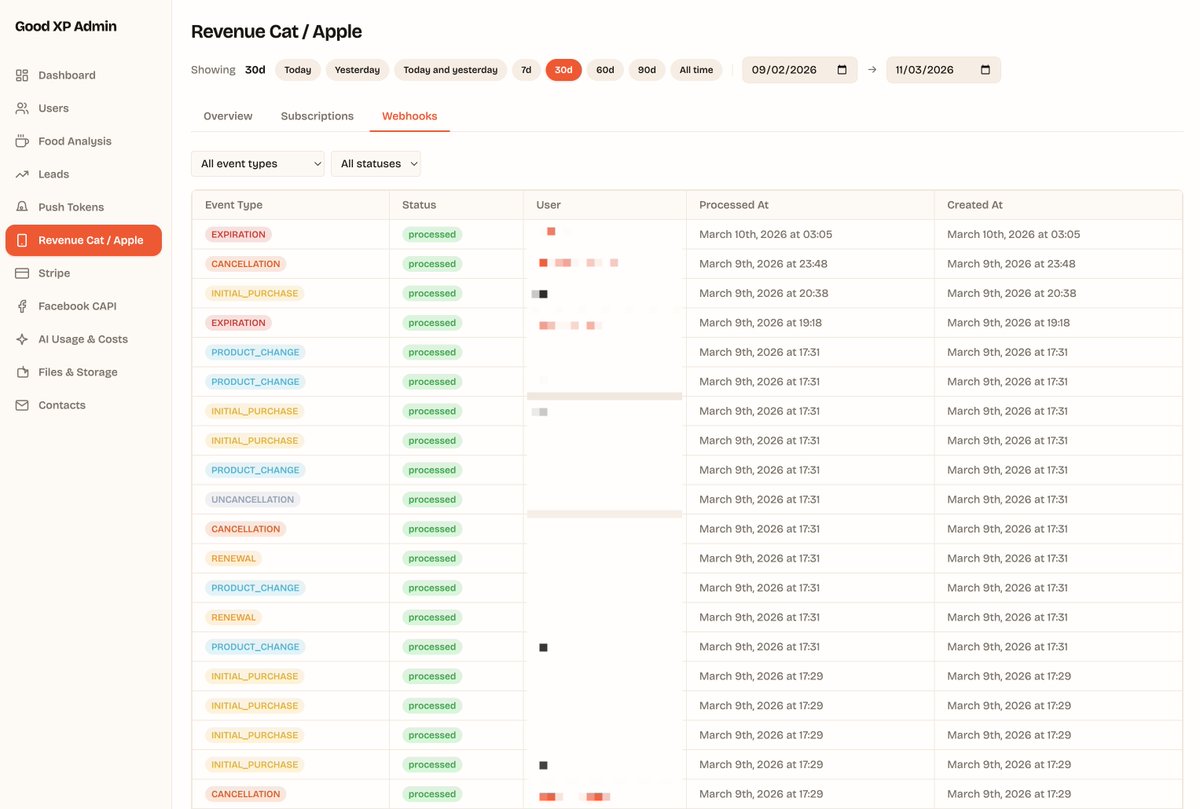Choose the 60d range filter
Image resolution: width=1200 pixels, height=809 pixels.
point(605,70)
